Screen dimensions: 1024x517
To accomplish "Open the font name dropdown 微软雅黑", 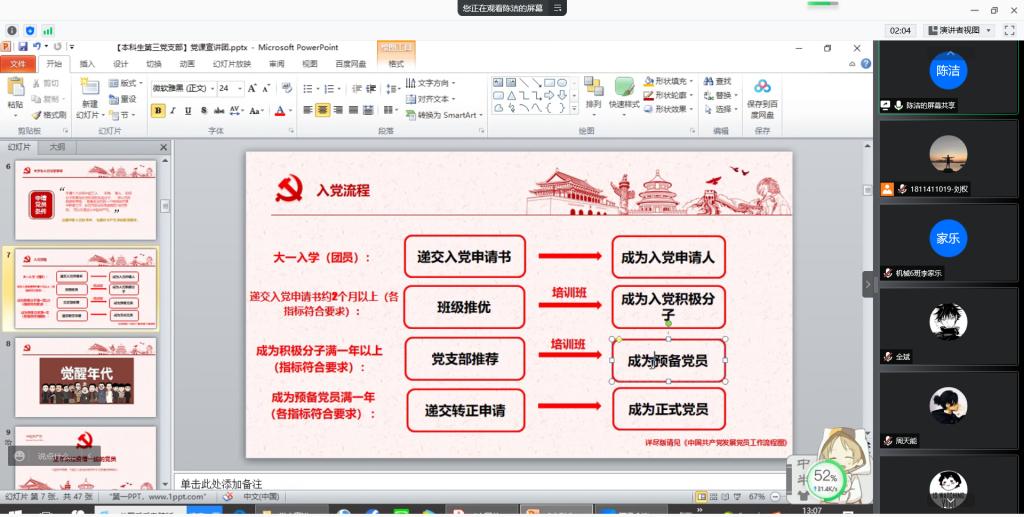I will (182, 88).
